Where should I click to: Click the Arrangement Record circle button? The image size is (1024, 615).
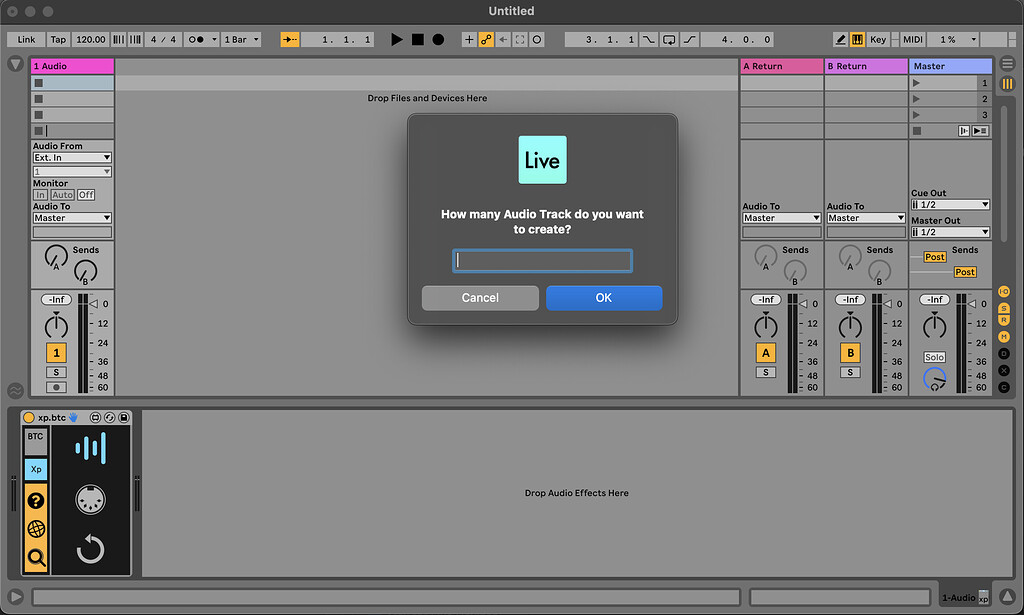point(438,40)
